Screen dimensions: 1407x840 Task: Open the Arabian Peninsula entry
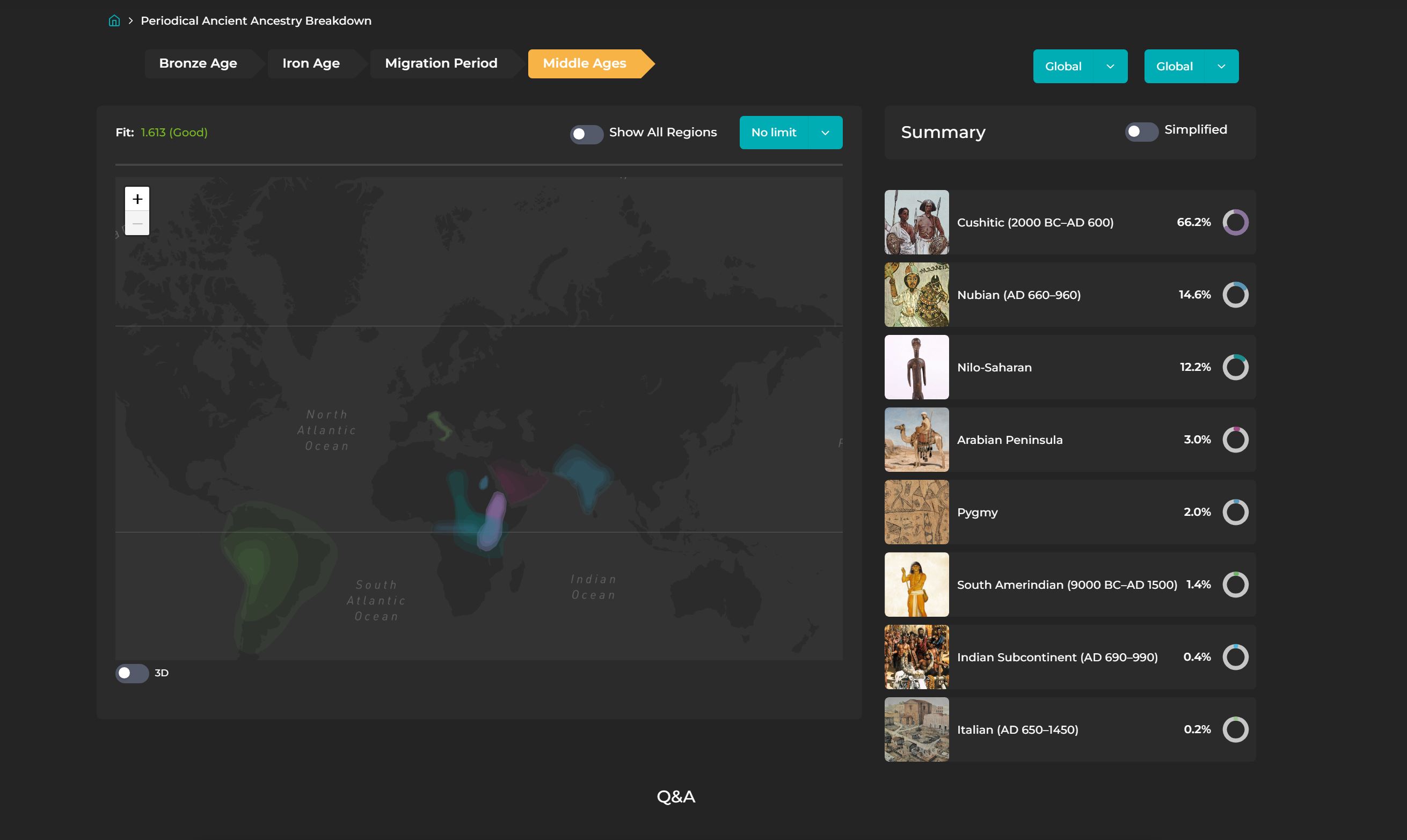(1070, 440)
